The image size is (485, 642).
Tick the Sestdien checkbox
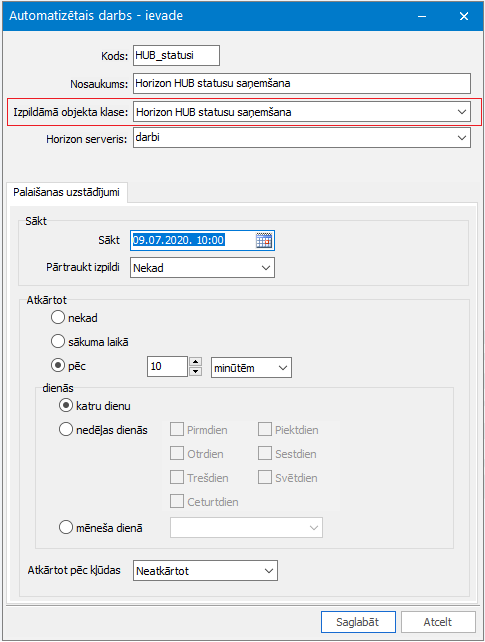[x=265, y=454]
